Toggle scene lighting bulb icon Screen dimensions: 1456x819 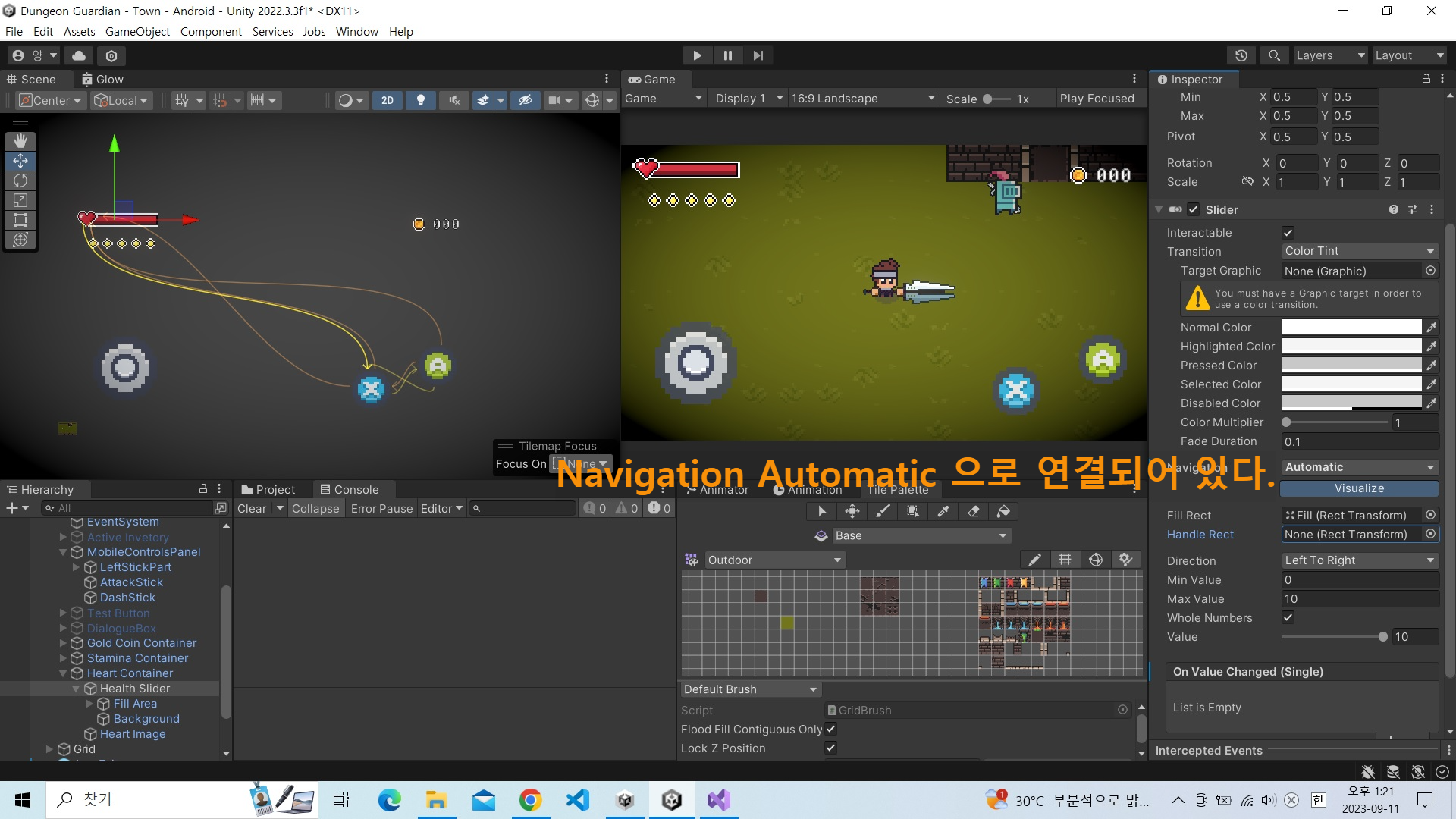point(420,100)
